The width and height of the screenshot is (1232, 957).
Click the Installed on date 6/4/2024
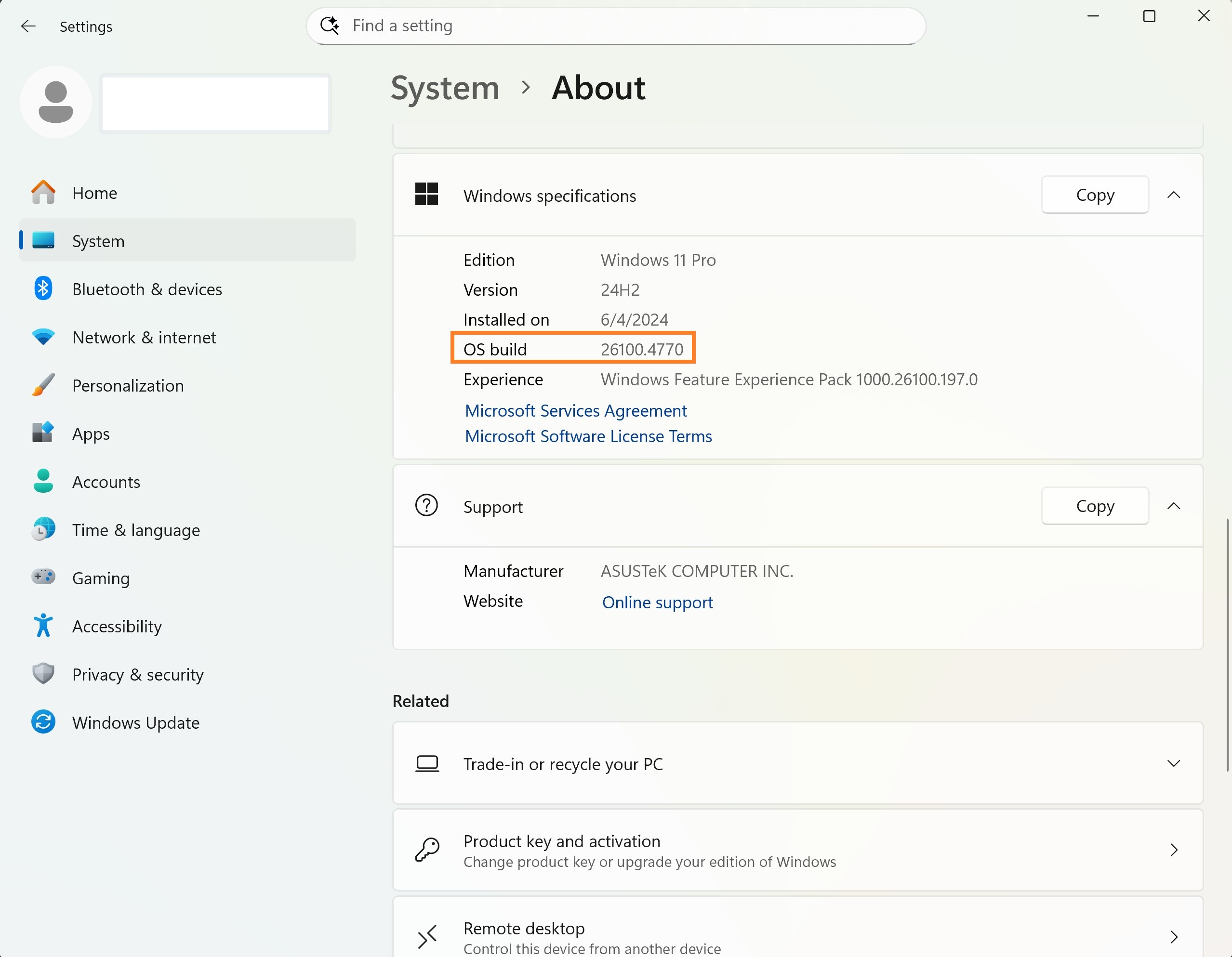point(634,320)
